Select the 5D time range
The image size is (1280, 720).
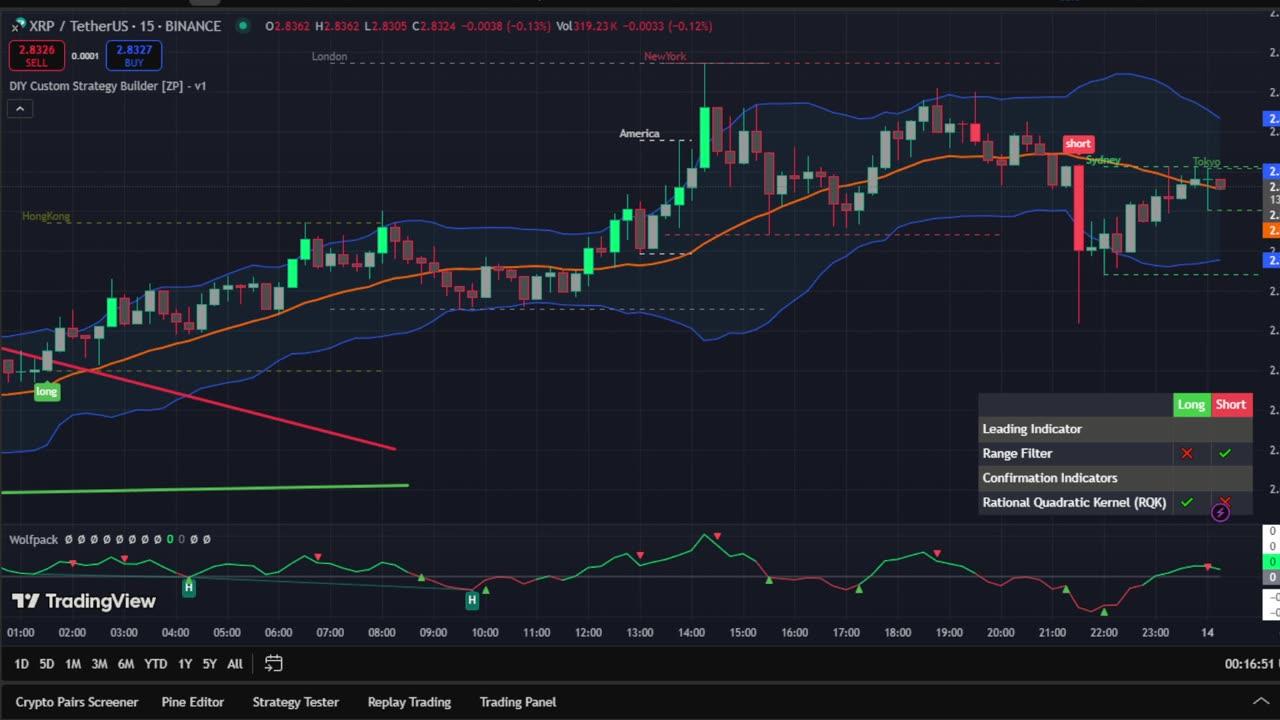tap(47, 664)
